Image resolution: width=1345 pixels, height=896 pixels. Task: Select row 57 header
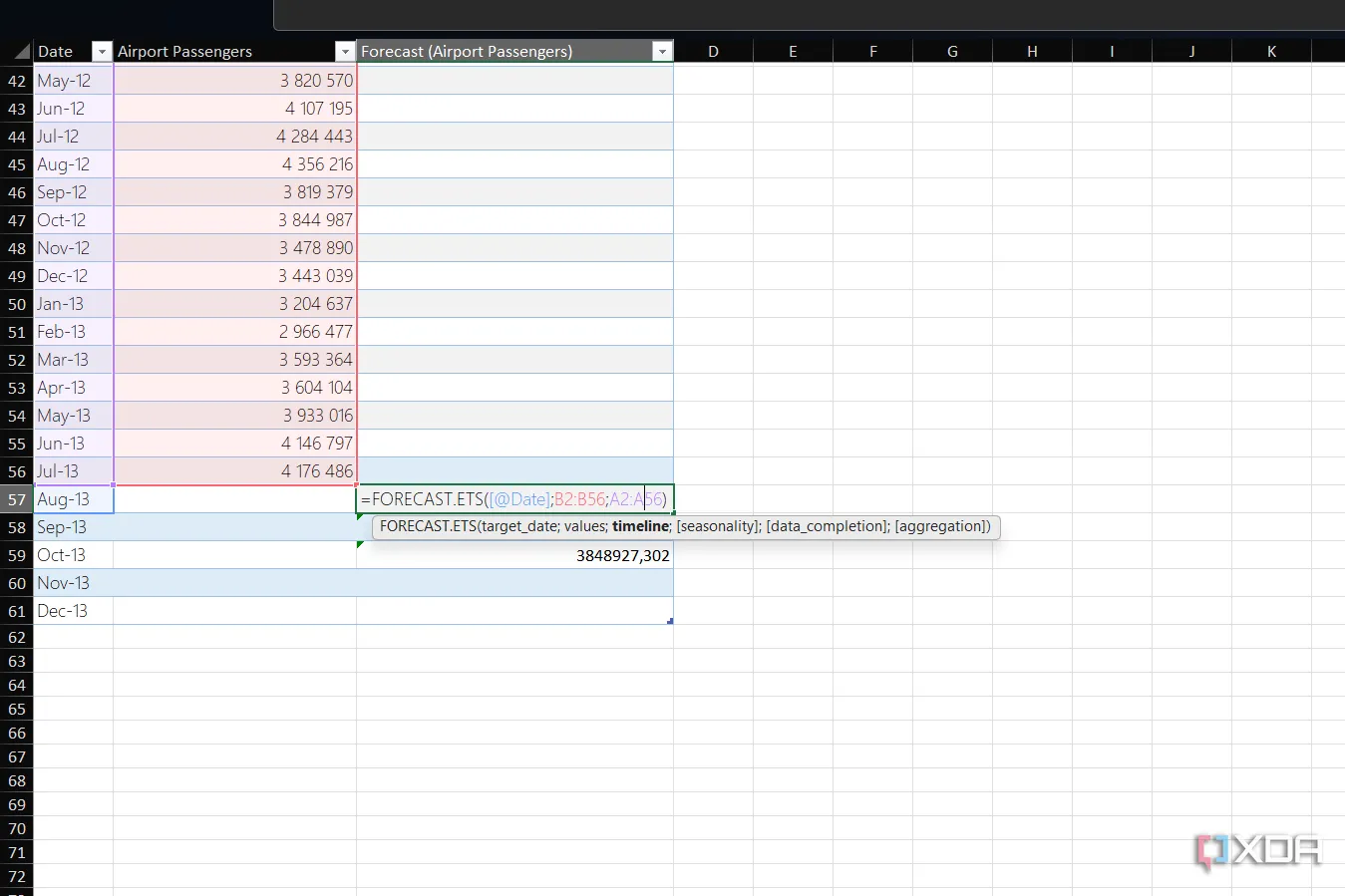[17, 499]
